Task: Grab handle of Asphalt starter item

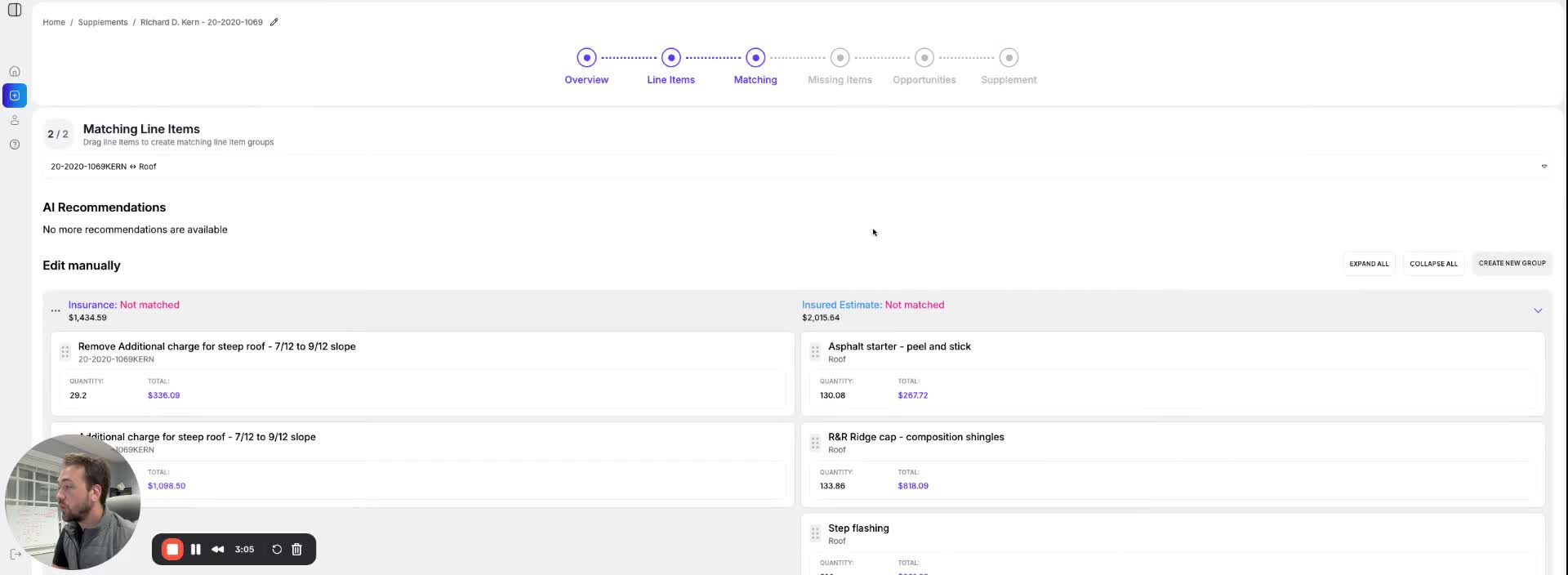Action: (x=815, y=352)
